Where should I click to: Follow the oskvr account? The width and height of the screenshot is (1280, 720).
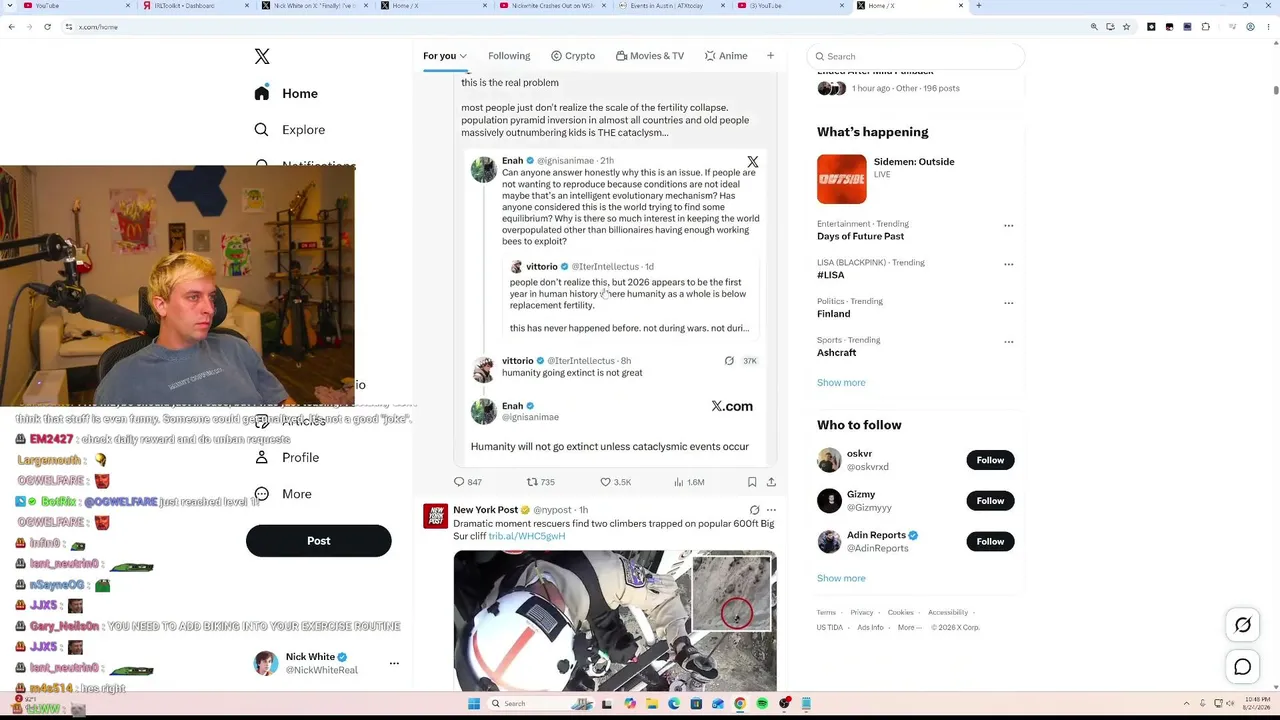click(x=990, y=460)
